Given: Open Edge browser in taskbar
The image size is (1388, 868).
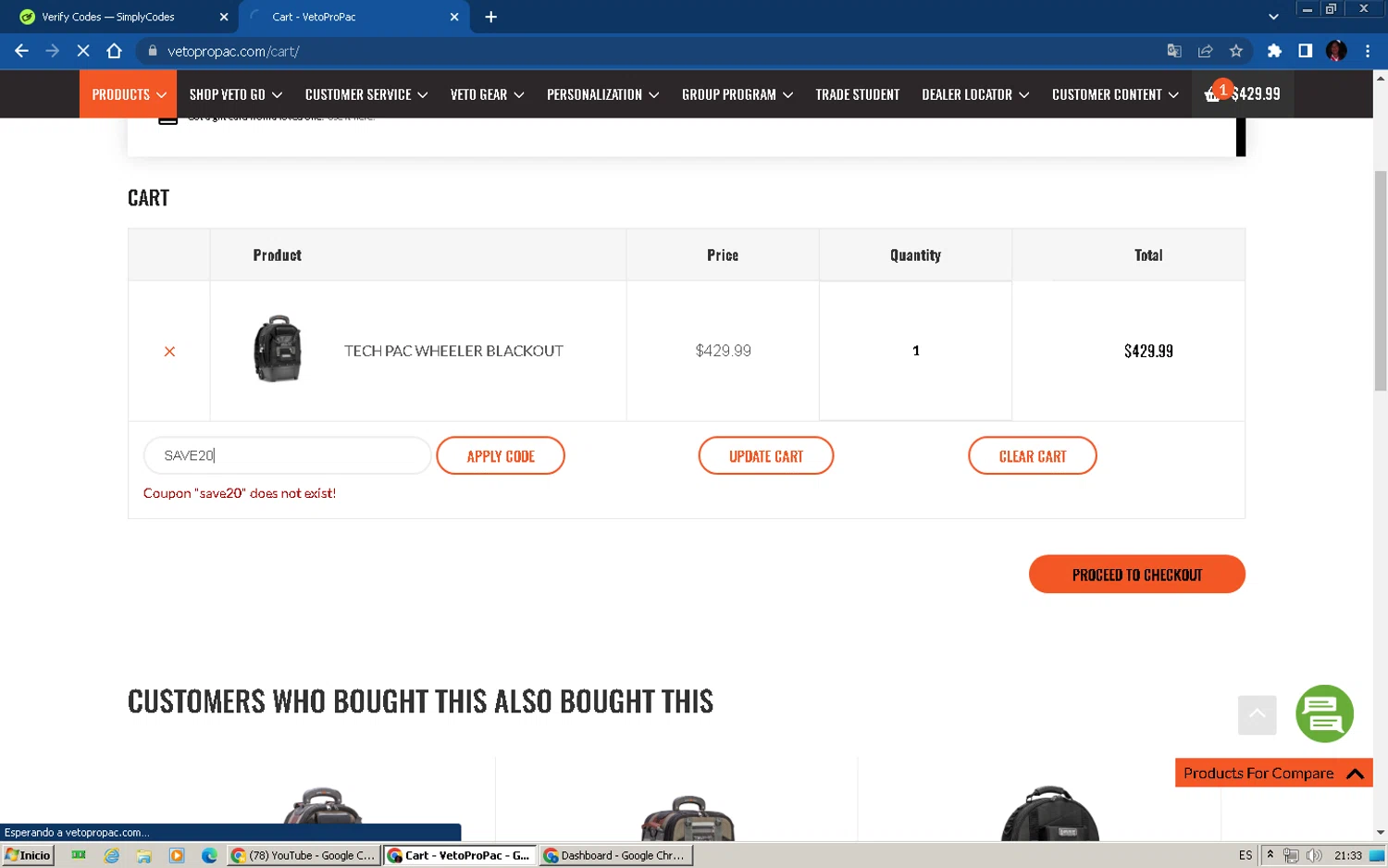Looking at the screenshot, I should [209, 855].
